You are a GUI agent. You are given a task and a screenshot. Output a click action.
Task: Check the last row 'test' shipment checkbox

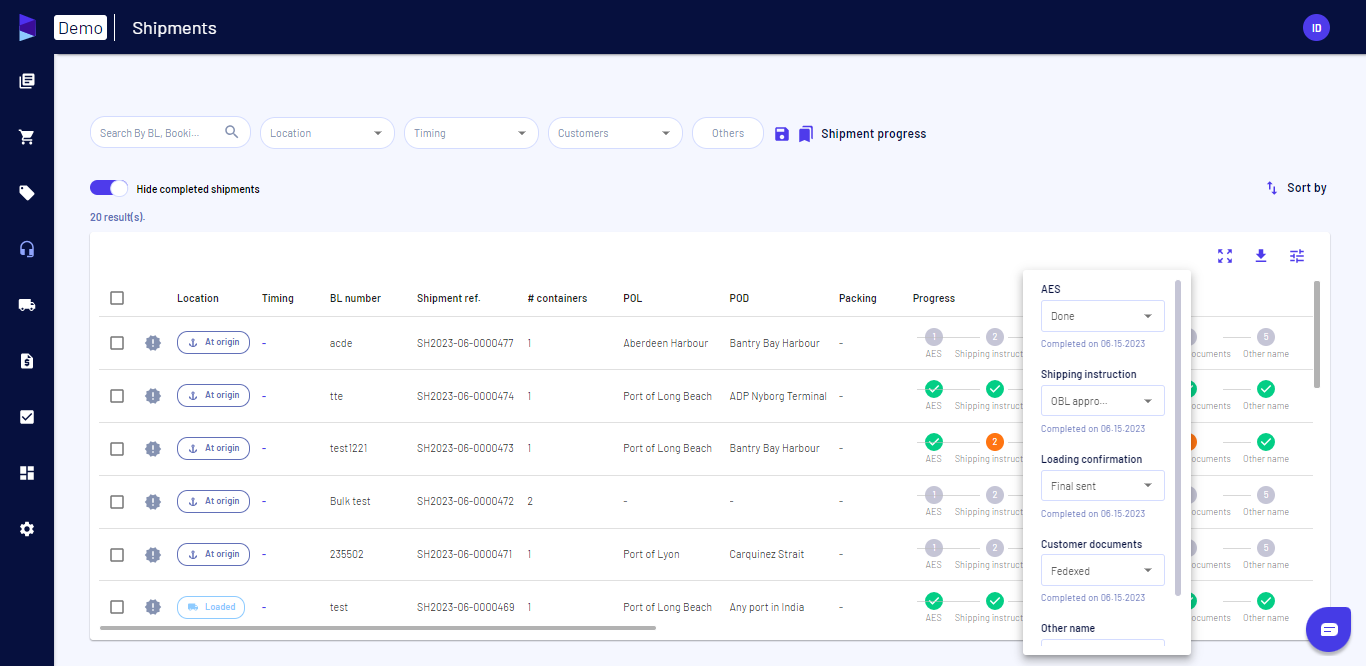pyautogui.click(x=117, y=607)
